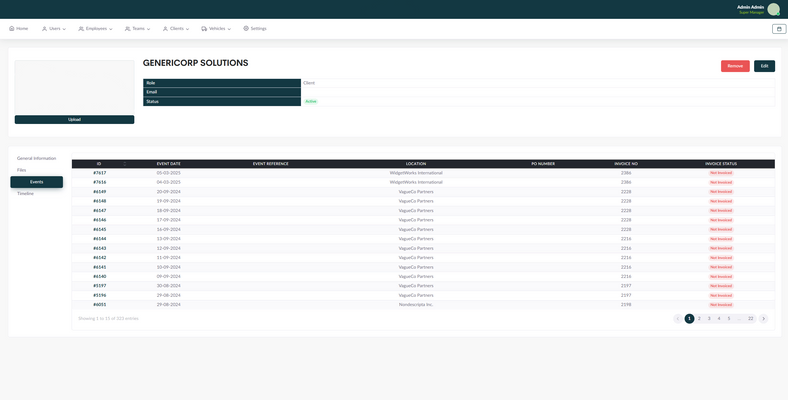Open event #6146
Viewport: 788px width, 400px height.
tap(100, 220)
